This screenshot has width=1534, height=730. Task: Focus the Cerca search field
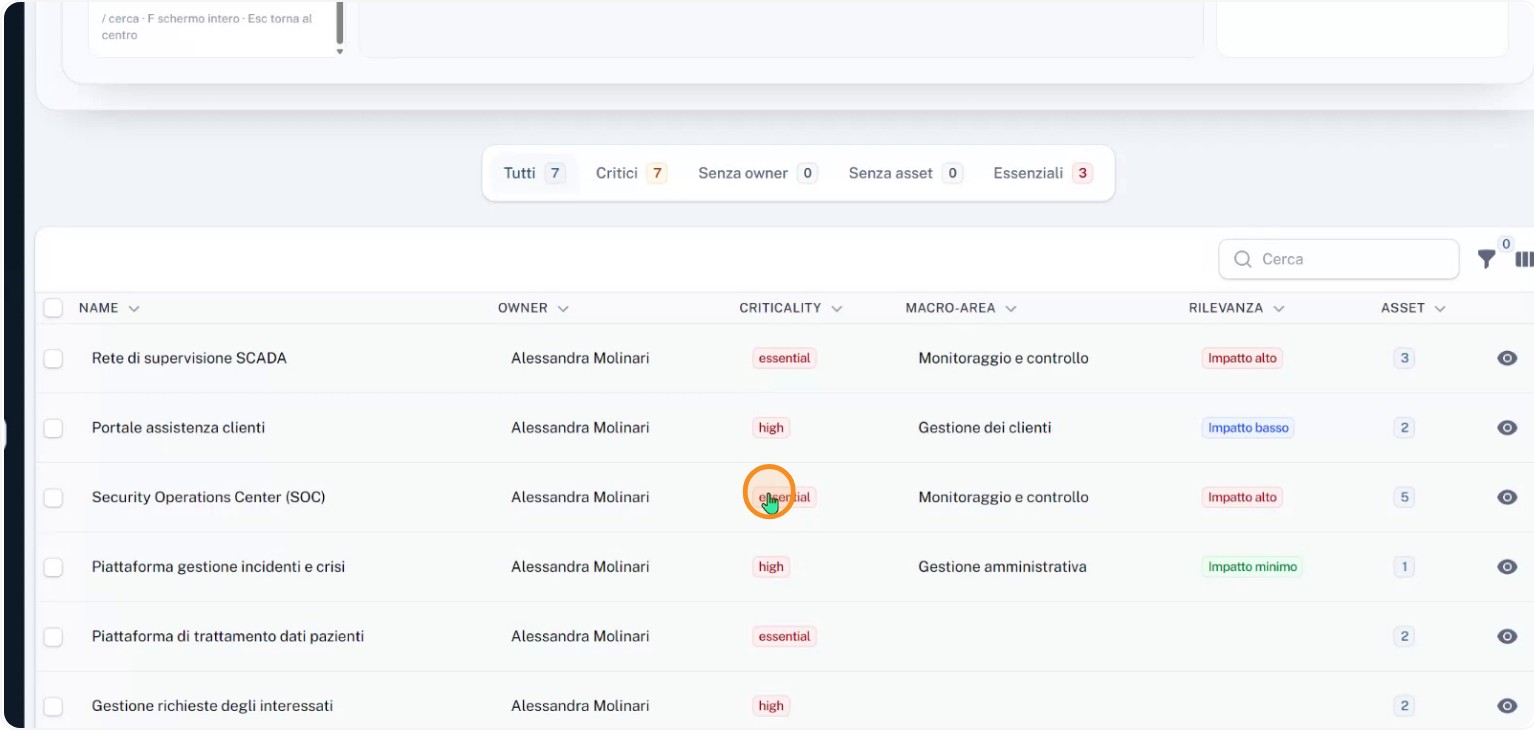click(x=1339, y=259)
